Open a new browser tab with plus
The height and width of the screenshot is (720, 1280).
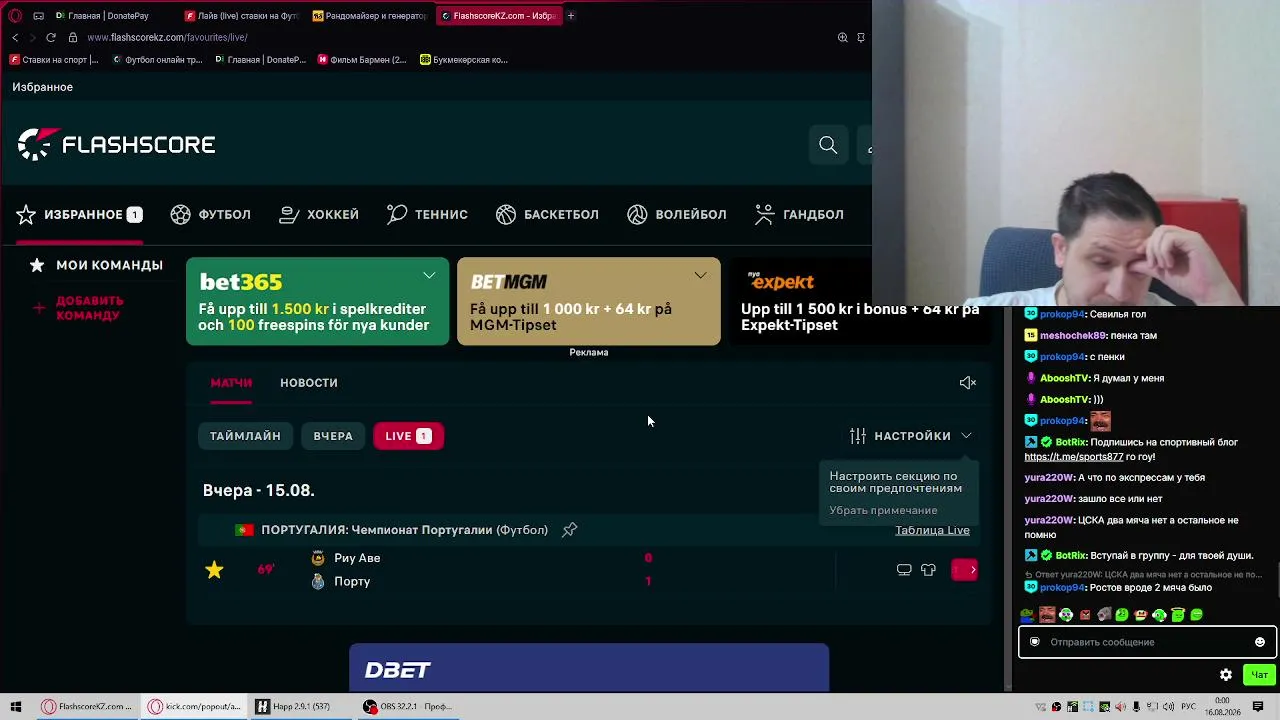571,16
